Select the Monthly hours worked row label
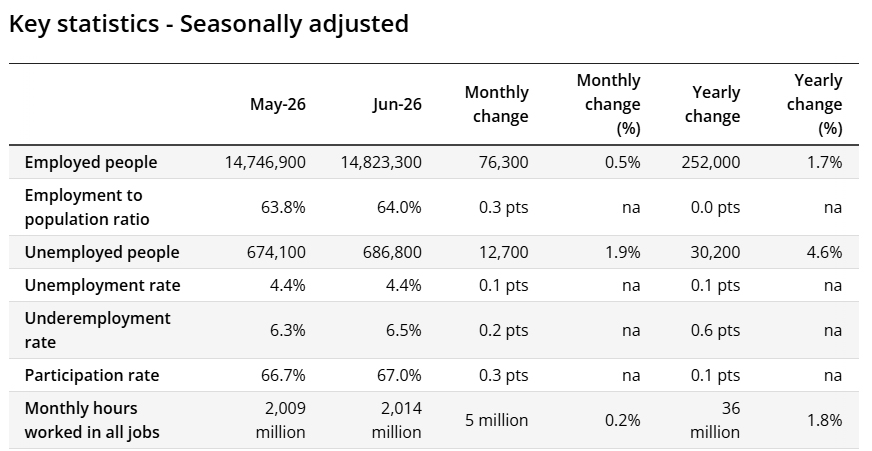The height and width of the screenshot is (451, 872). tap(92, 420)
